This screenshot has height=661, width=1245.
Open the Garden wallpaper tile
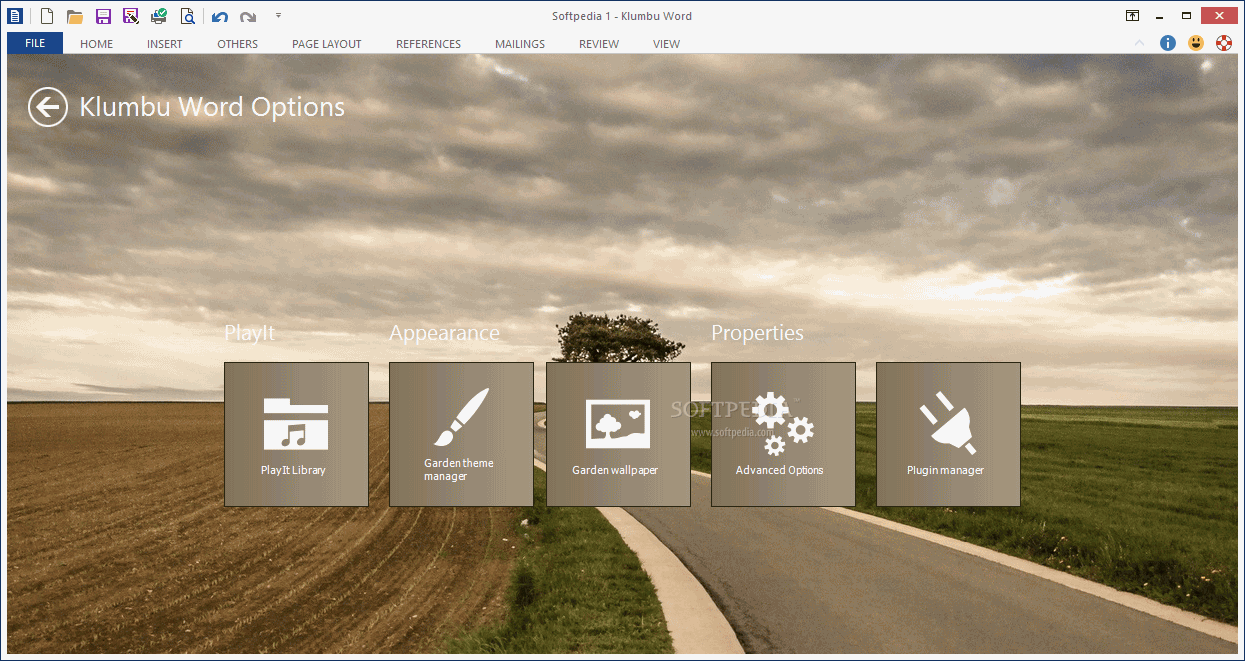[618, 434]
